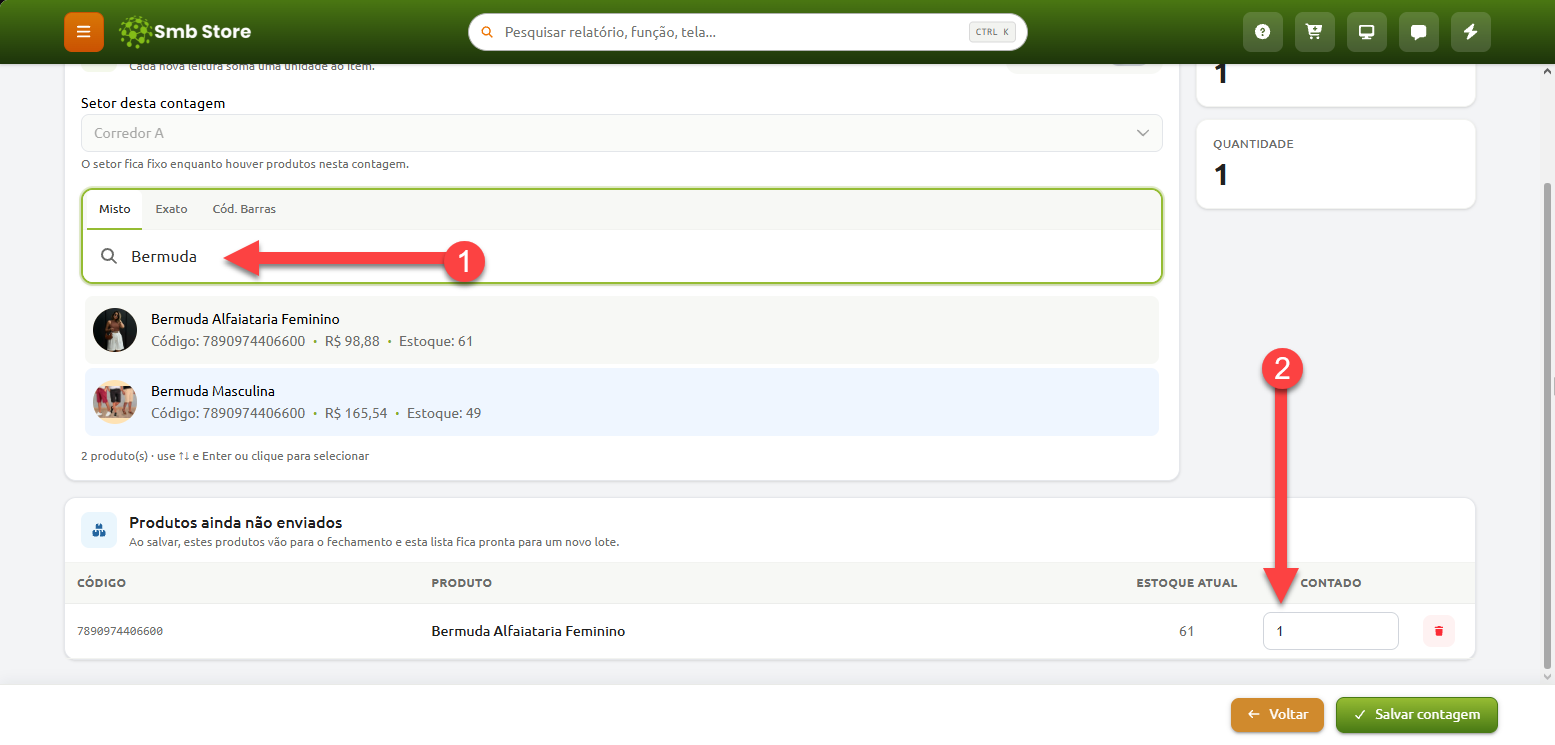Image resolution: width=1555 pixels, height=745 pixels.
Task: Click the Quantidade card value
Action: (1220, 175)
